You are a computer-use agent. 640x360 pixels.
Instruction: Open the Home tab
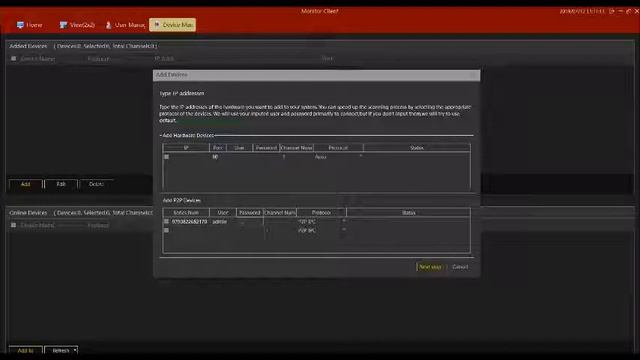[x=30, y=25]
